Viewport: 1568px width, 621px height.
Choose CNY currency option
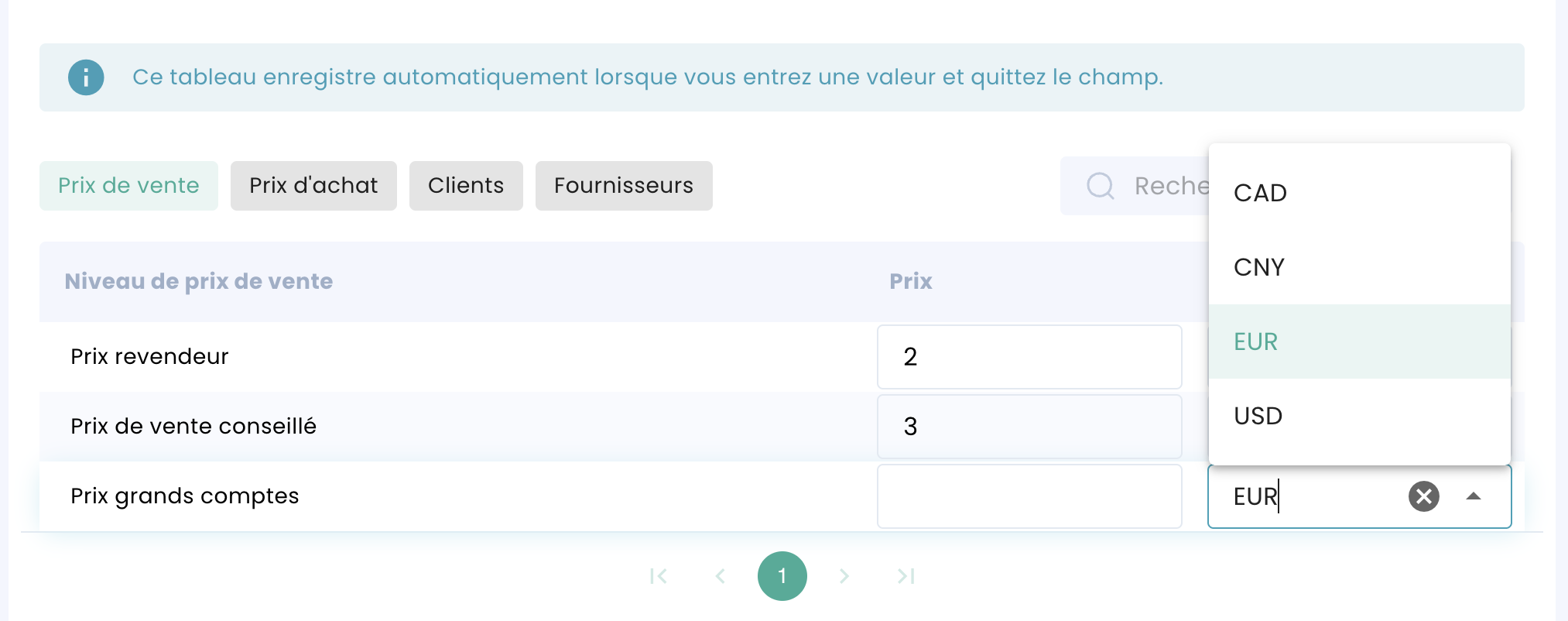pyautogui.click(x=1359, y=267)
